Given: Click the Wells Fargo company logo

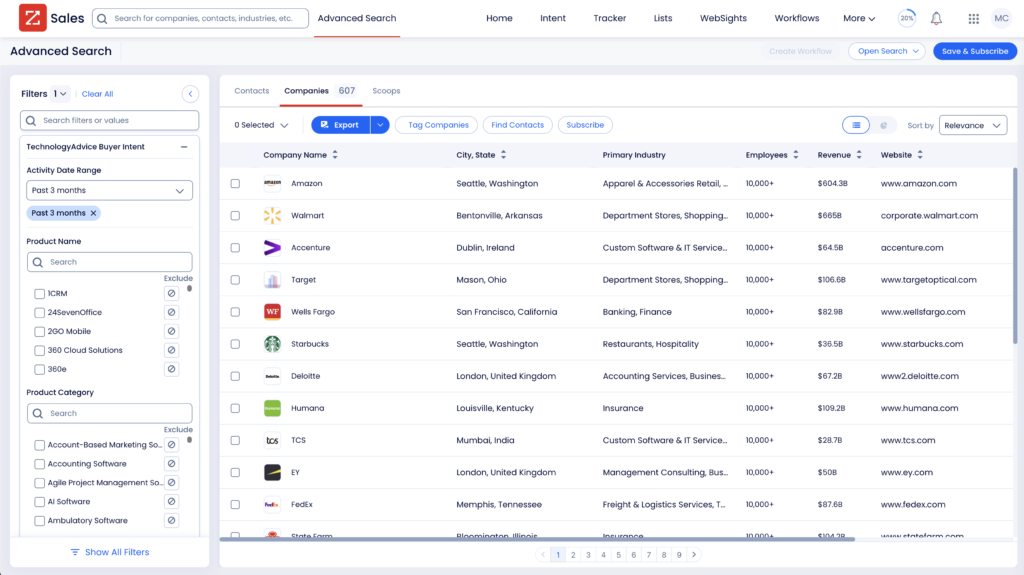Looking at the screenshot, I should point(272,312).
